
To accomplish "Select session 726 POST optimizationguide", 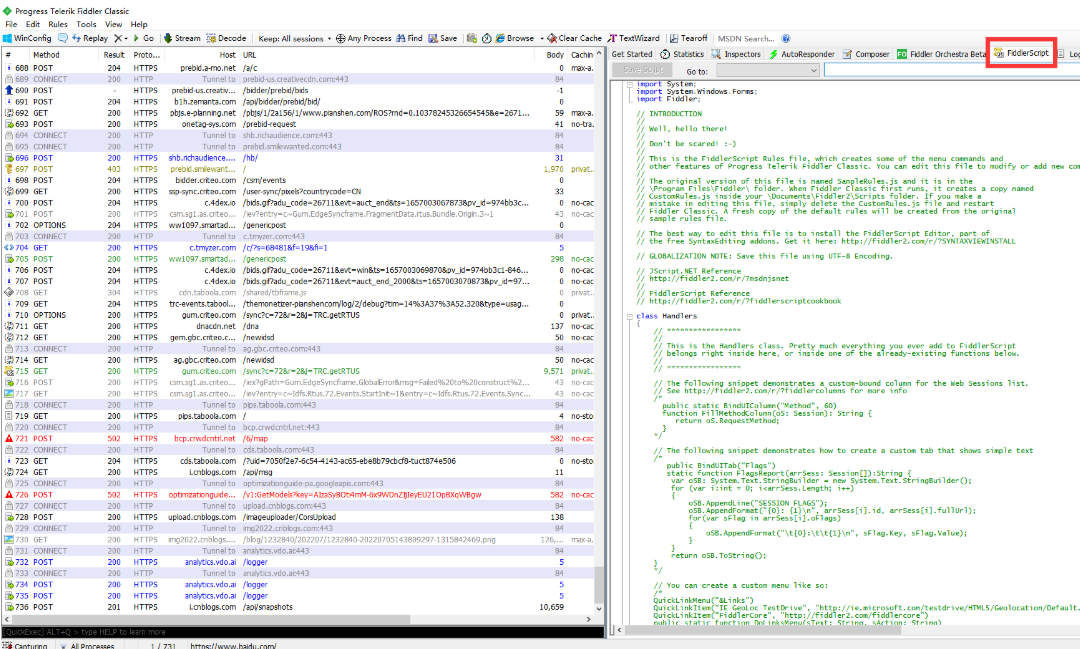I will click(x=298, y=495).
